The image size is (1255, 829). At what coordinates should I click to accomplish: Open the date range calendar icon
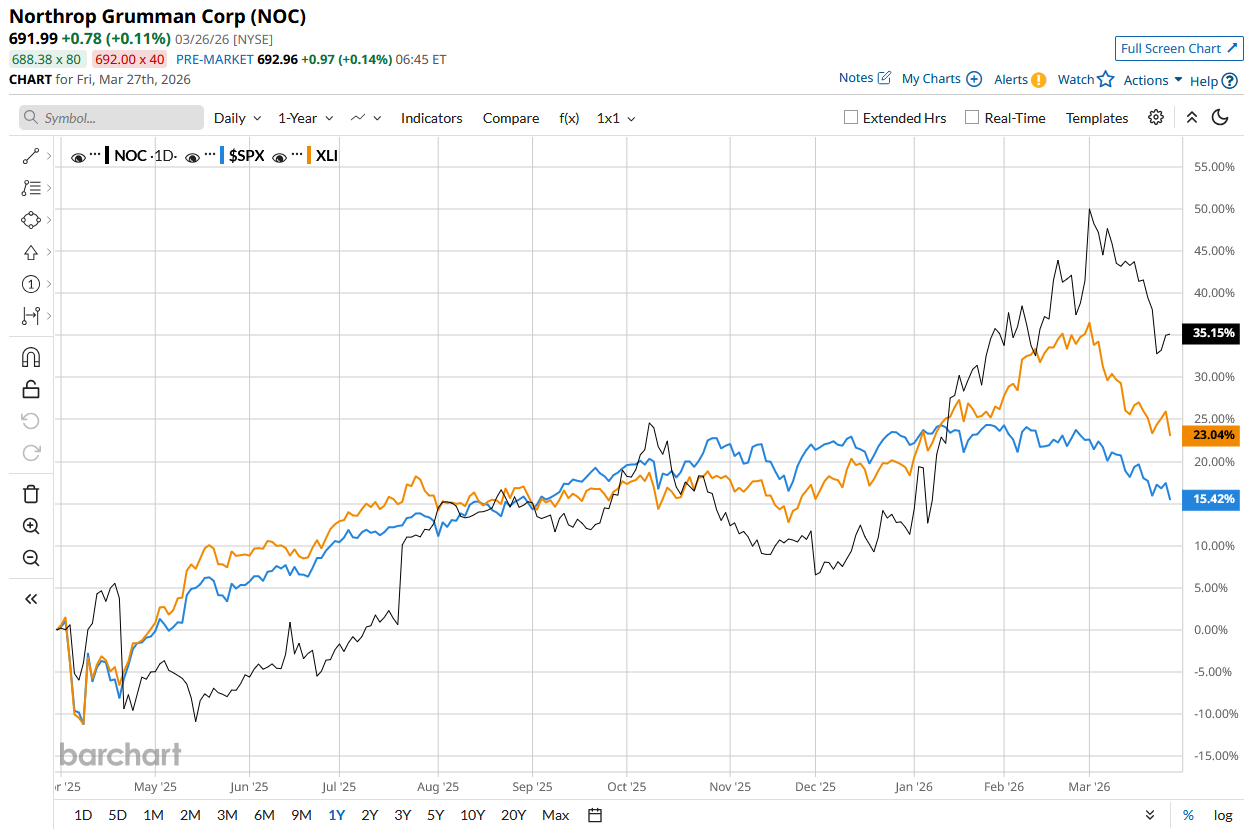tap(595, 815)
